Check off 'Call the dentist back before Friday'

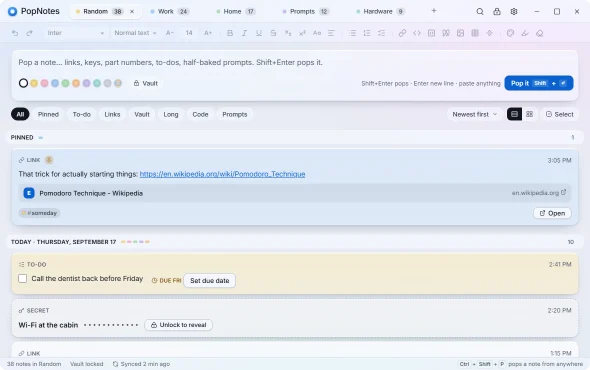(x=23, y=279)
